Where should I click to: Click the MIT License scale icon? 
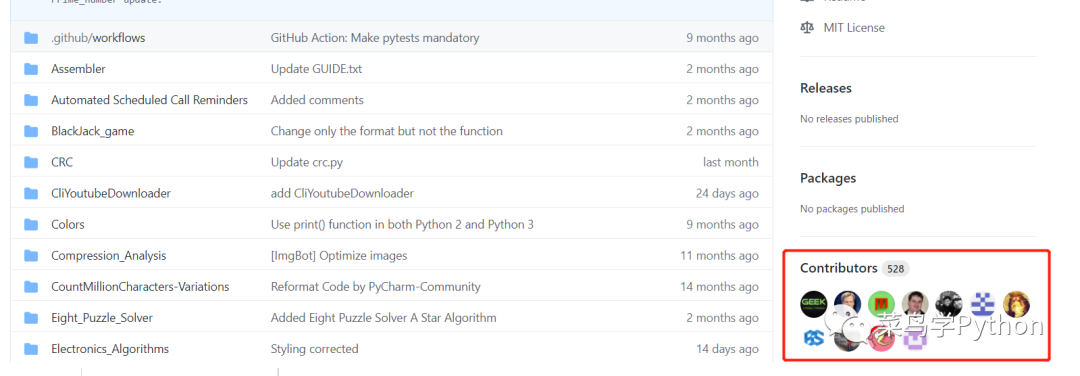(807, 28)
